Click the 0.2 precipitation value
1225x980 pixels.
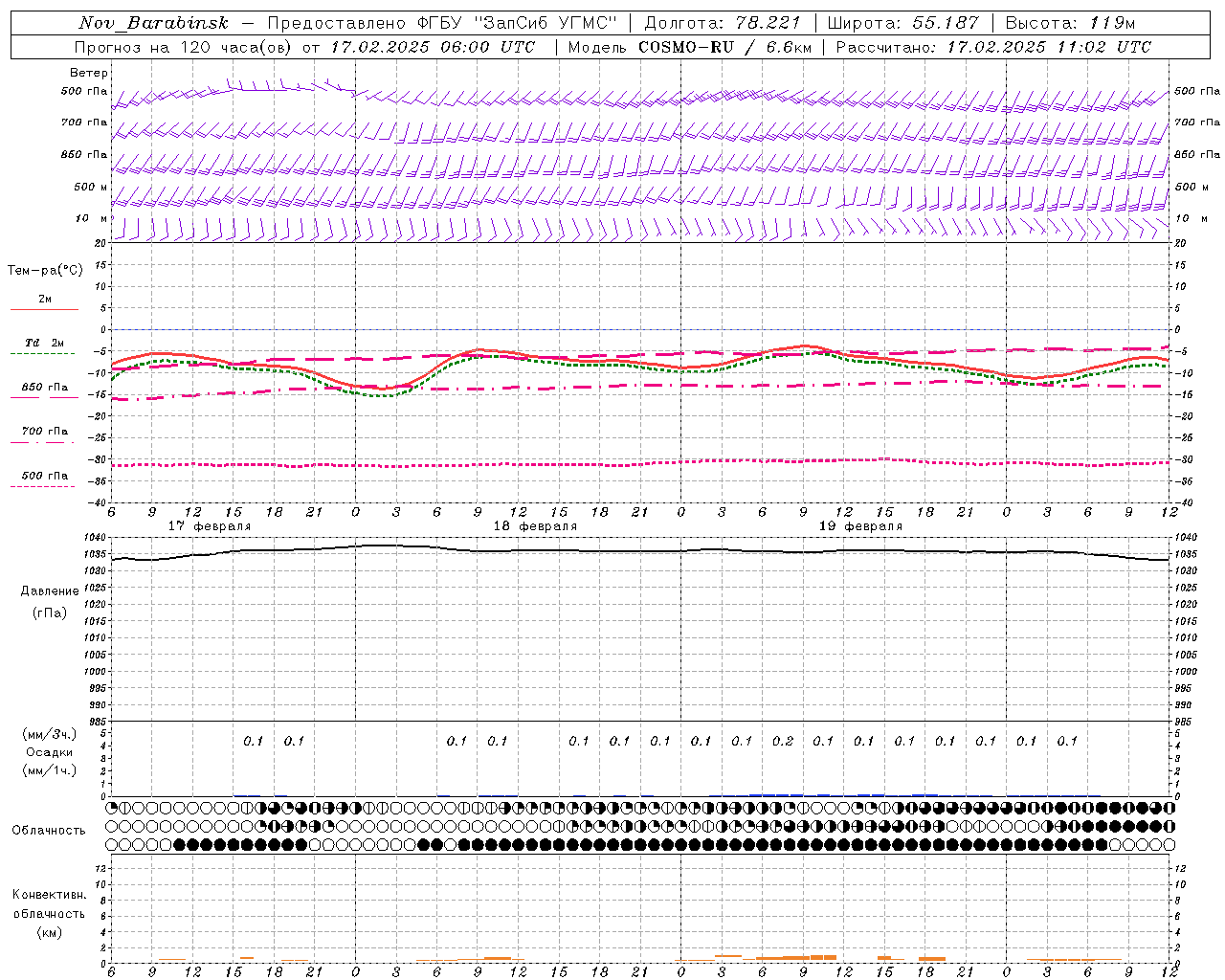[783, 741]
